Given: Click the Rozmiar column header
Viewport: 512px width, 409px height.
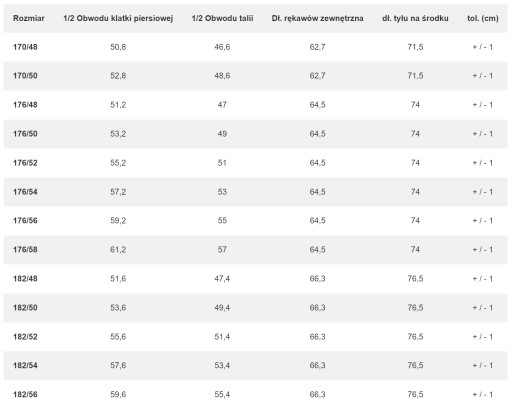Looking at the screenshot, I should pyautogui.click(x=29, y=18).
